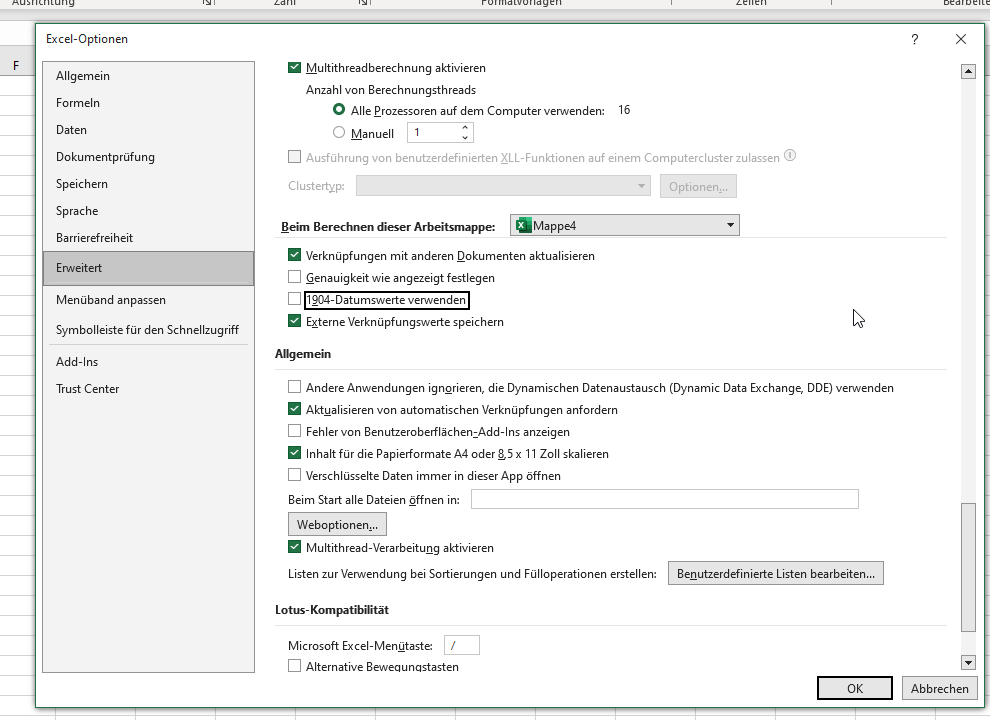Viewport: 990px width, 720px height.
Task: Select the Erweitert category
Action: click(x=148, y=268)
